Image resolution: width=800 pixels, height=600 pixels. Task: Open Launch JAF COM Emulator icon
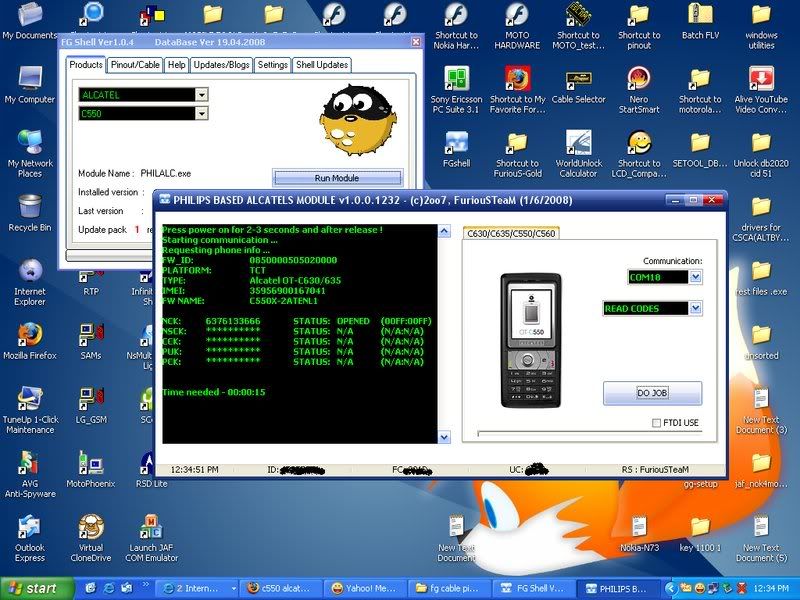point(152,538)
